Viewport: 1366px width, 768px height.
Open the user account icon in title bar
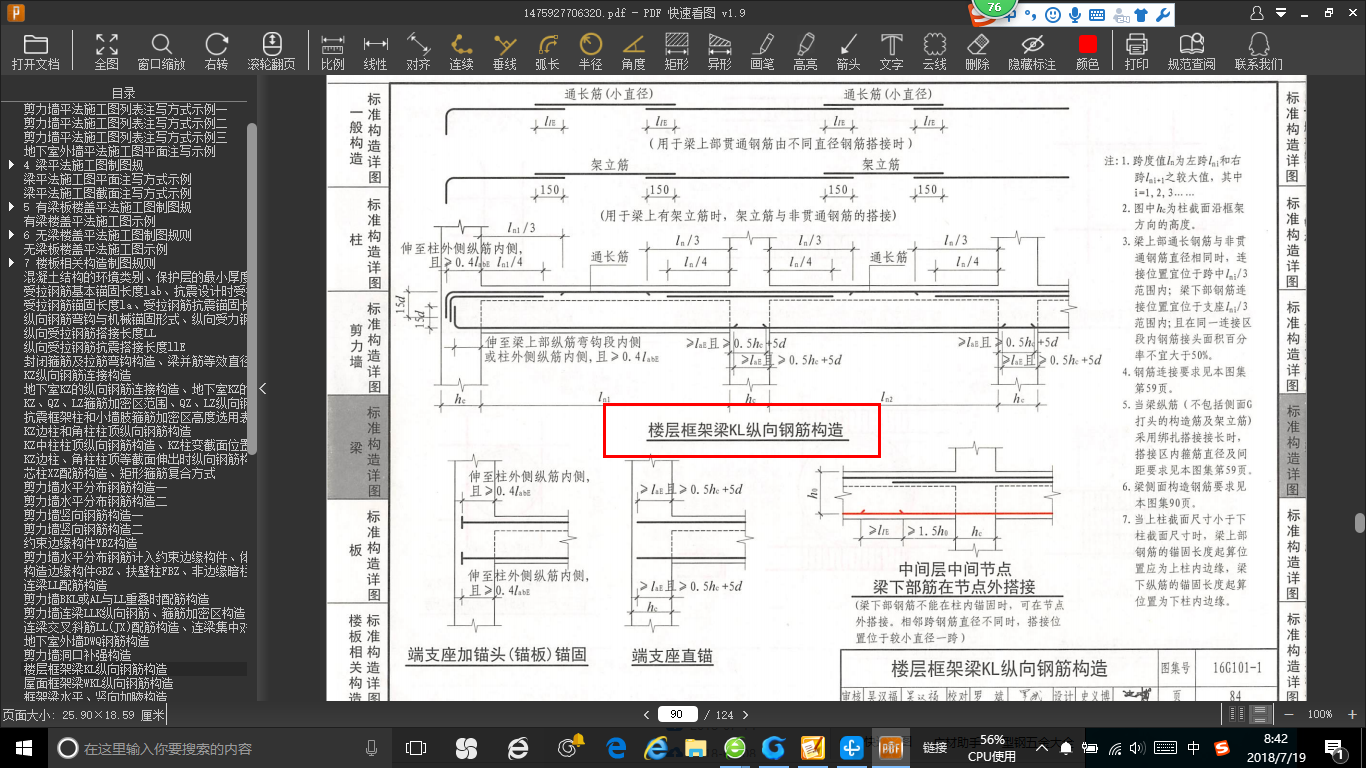[1259, 13]
